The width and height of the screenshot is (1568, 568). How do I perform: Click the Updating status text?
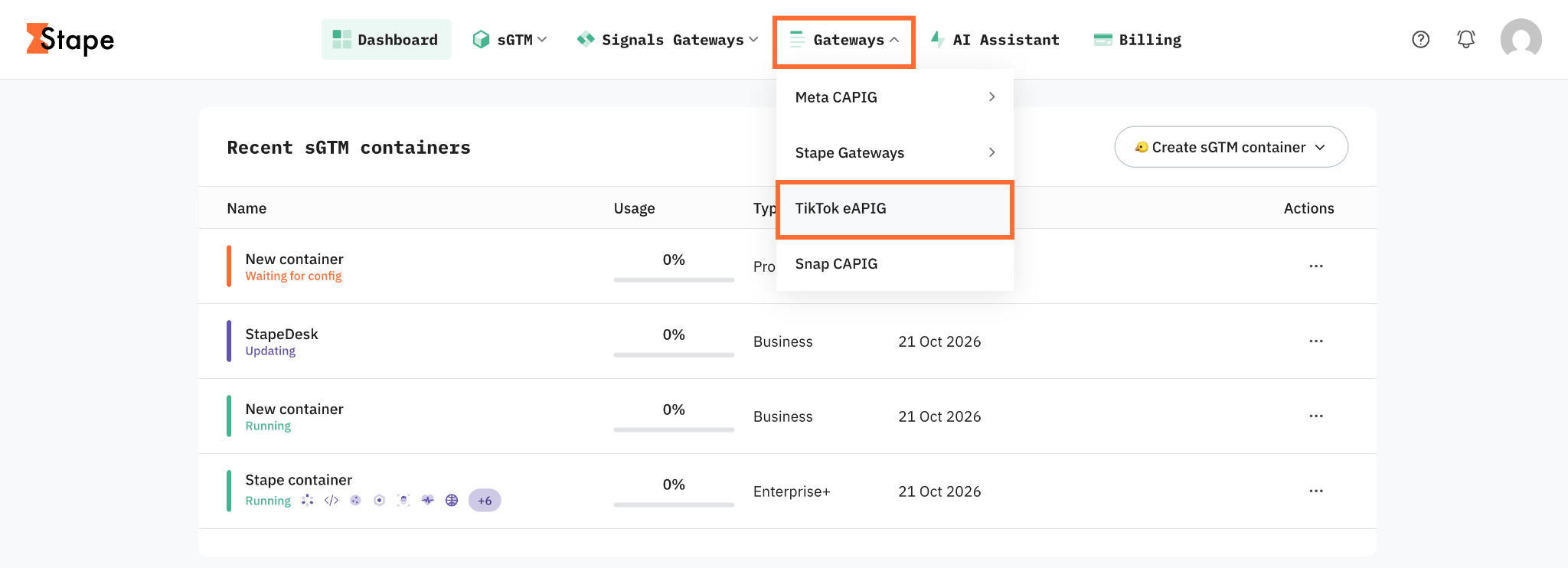tap(270, 351)
